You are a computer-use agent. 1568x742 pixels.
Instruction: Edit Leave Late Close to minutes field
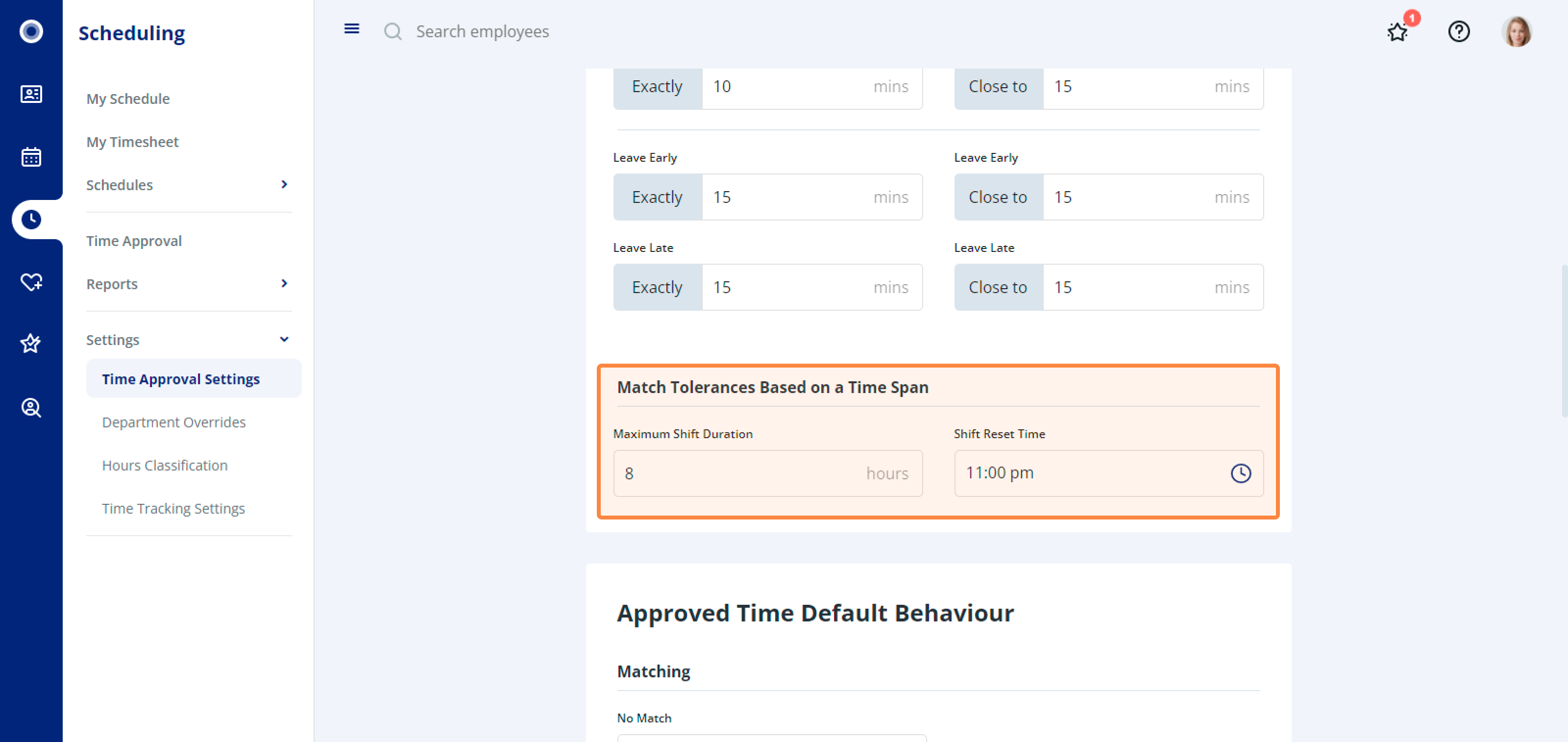tap(1153, 287)
